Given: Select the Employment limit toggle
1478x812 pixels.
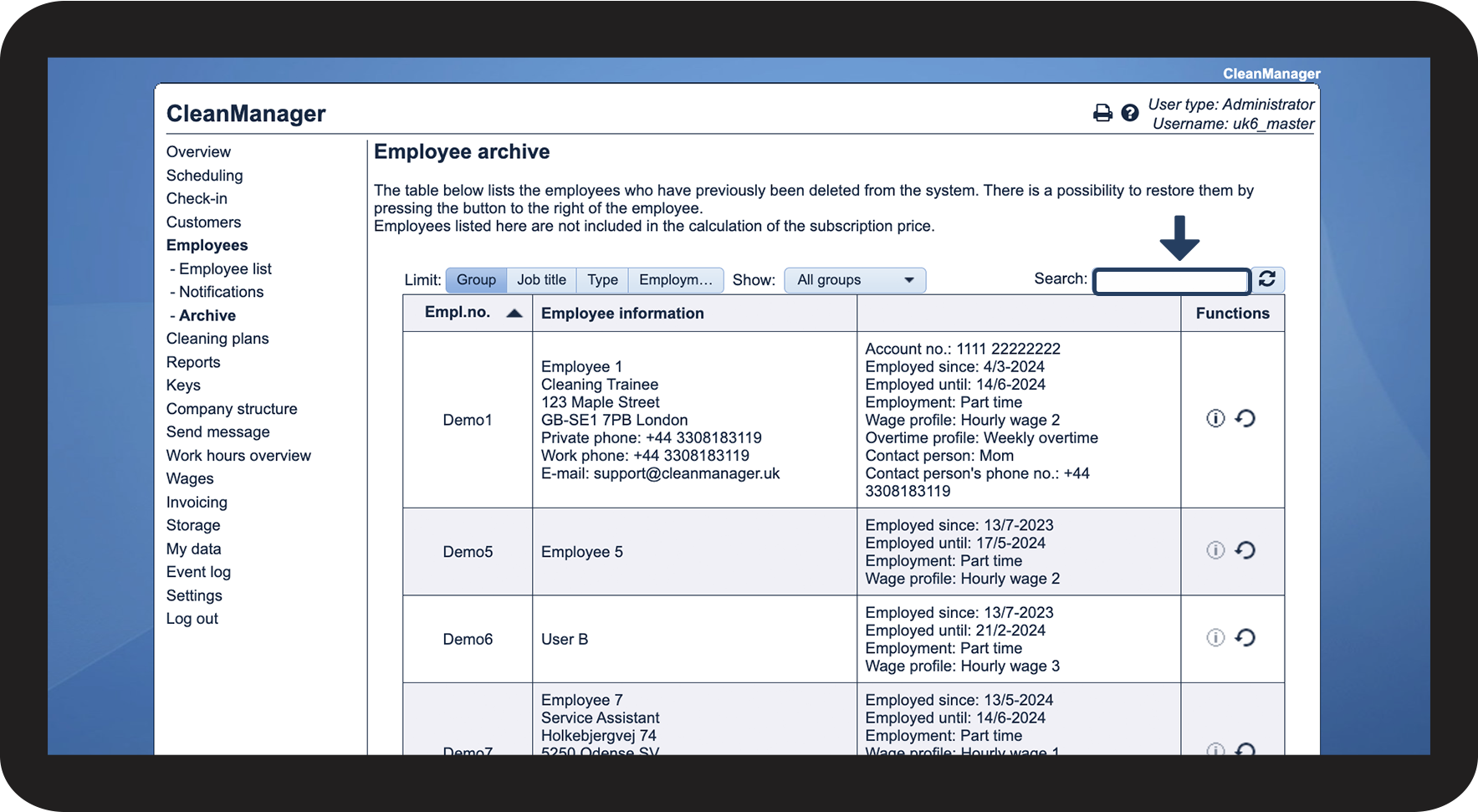Looking at the screenshot, I should point(676,280).
